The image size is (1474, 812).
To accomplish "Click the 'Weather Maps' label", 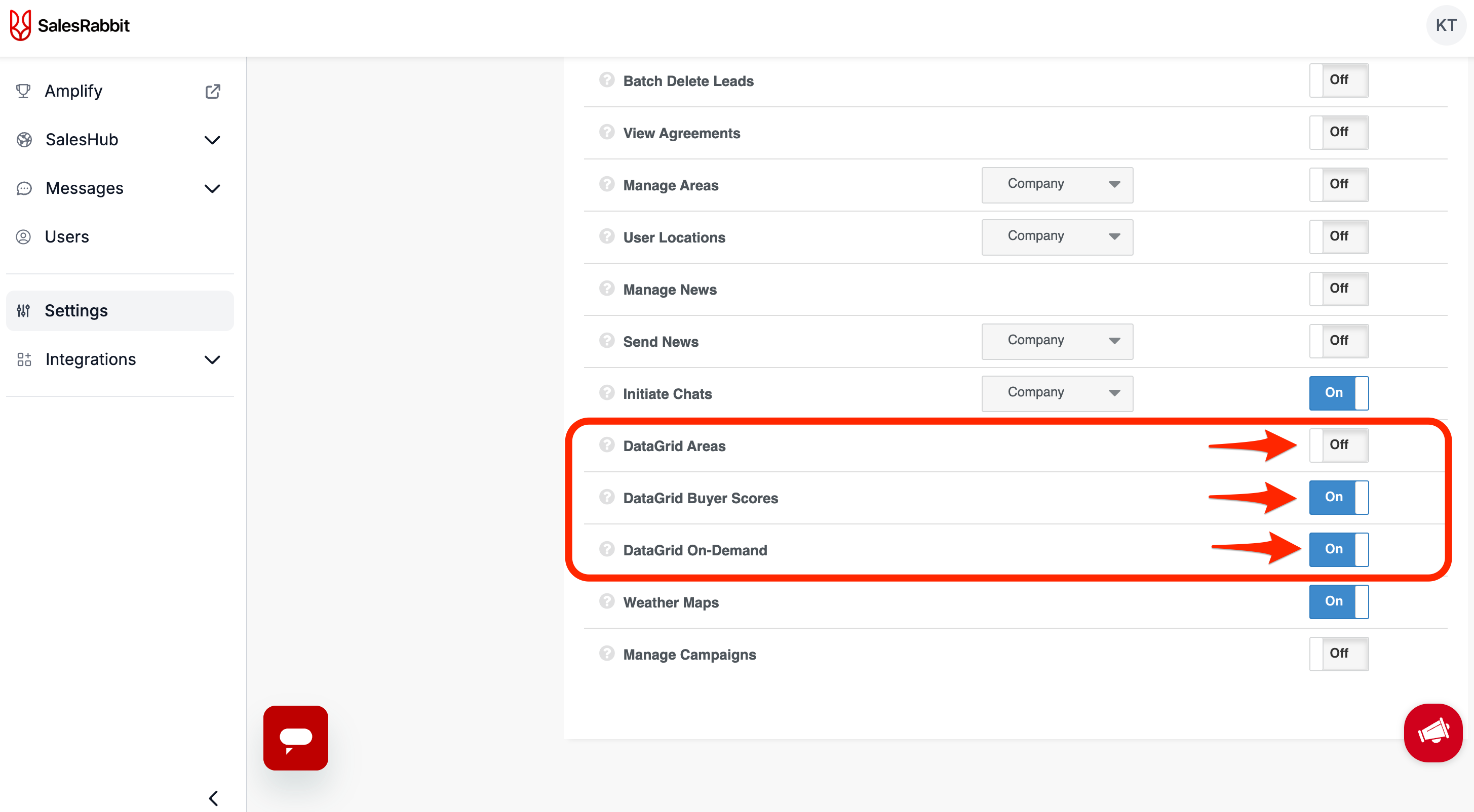I will (x=671, y=602).
